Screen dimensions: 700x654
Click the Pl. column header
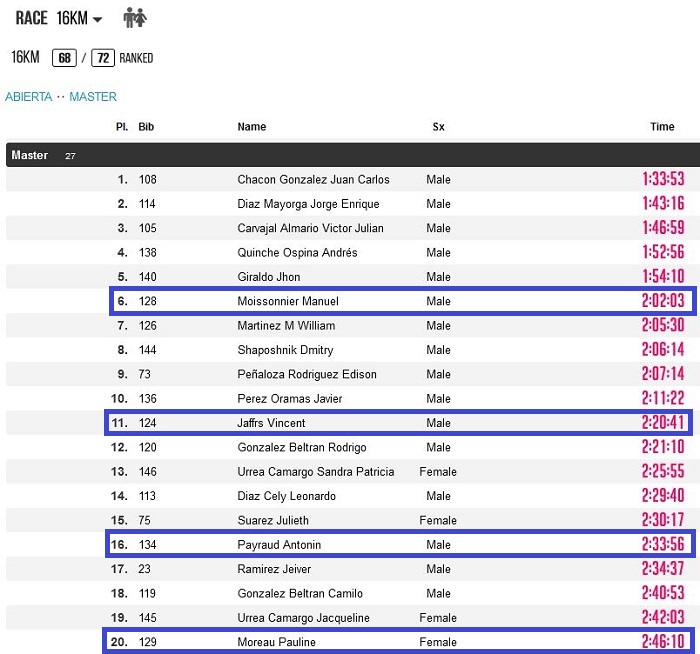(122, 127)
